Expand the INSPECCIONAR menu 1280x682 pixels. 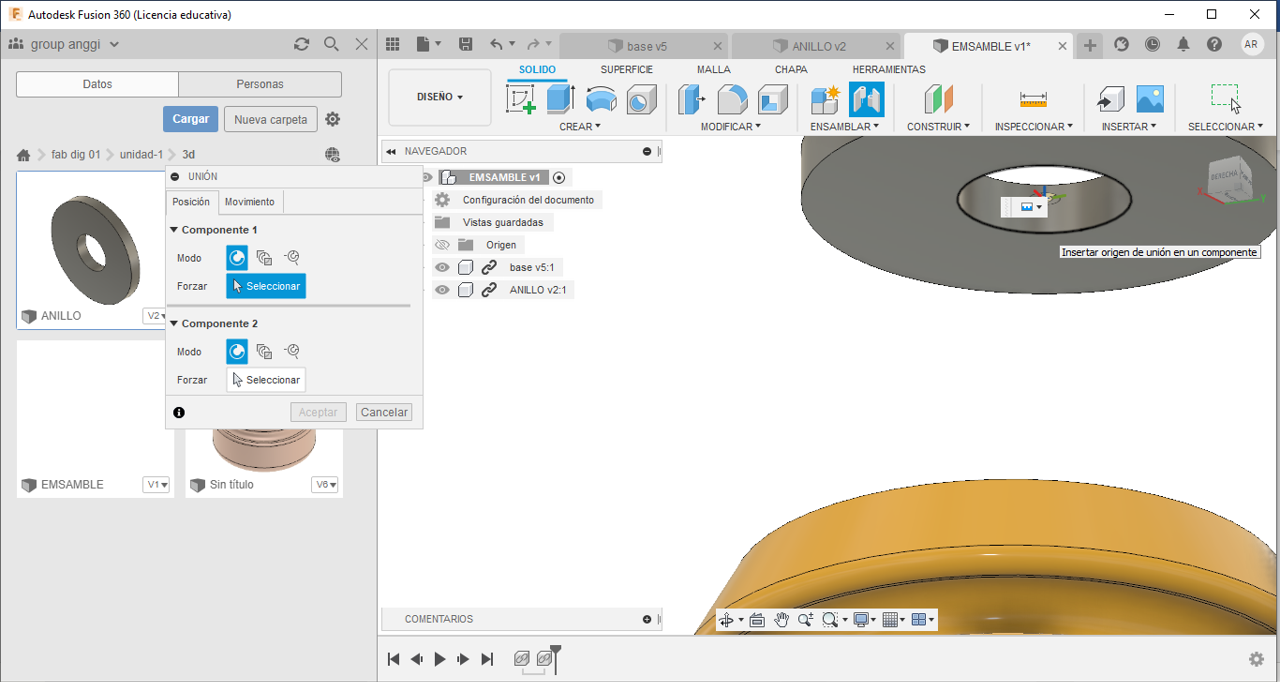click(1033, 127)
